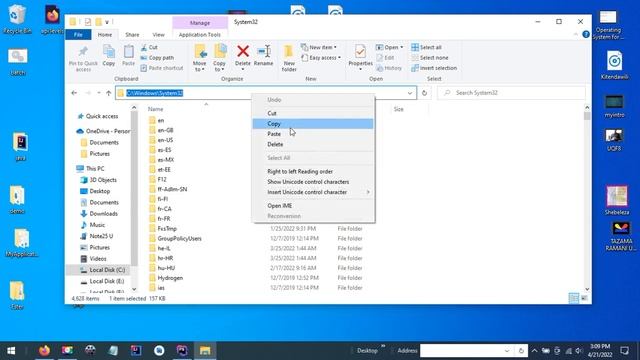Show hidden system tray icons

tap(534, 351)
